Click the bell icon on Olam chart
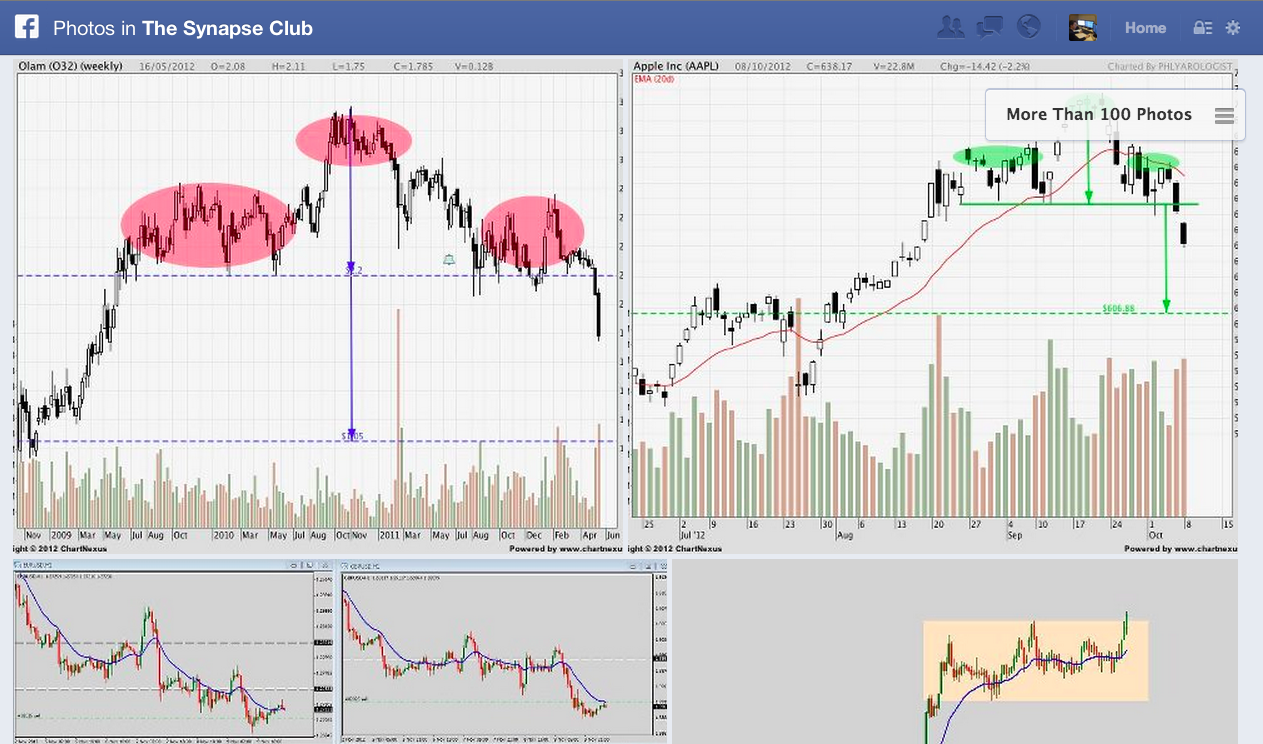The image size is (1263, 744). (449, 260)
